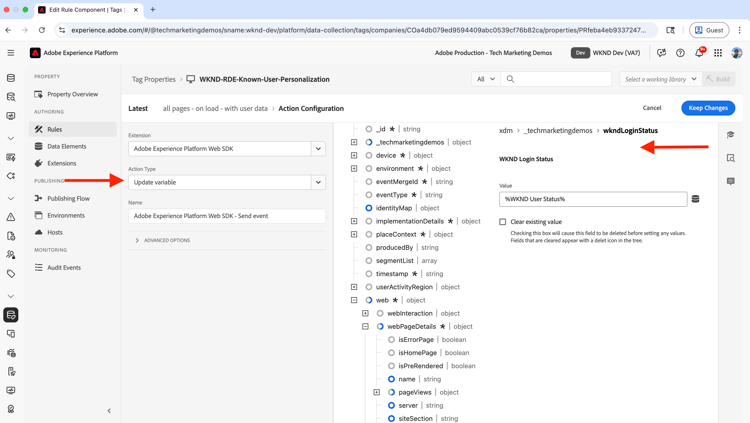Viewport: 750px width, 423px height.
Task: Open the user profile avatar
Action: click(x=737, y=53)
